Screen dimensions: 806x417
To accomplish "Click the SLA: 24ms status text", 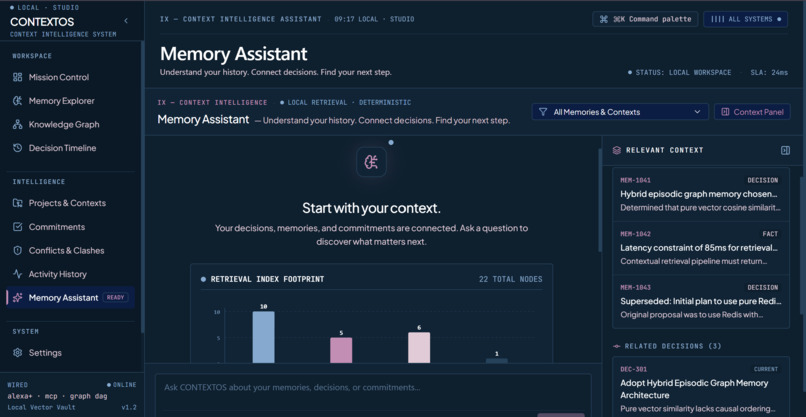I will coord(769,72).
